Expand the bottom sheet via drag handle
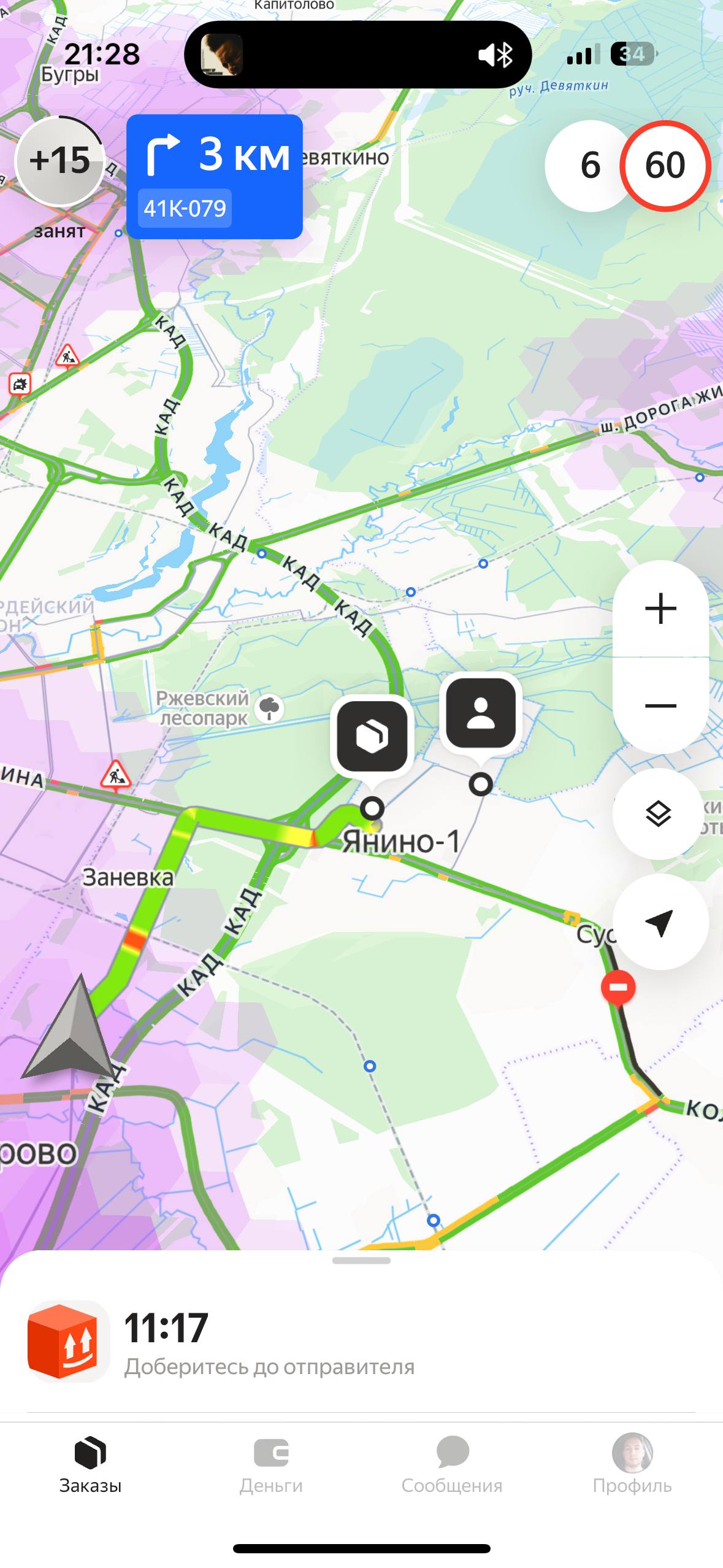723x1568 pixels. (x=361, y=1260)
